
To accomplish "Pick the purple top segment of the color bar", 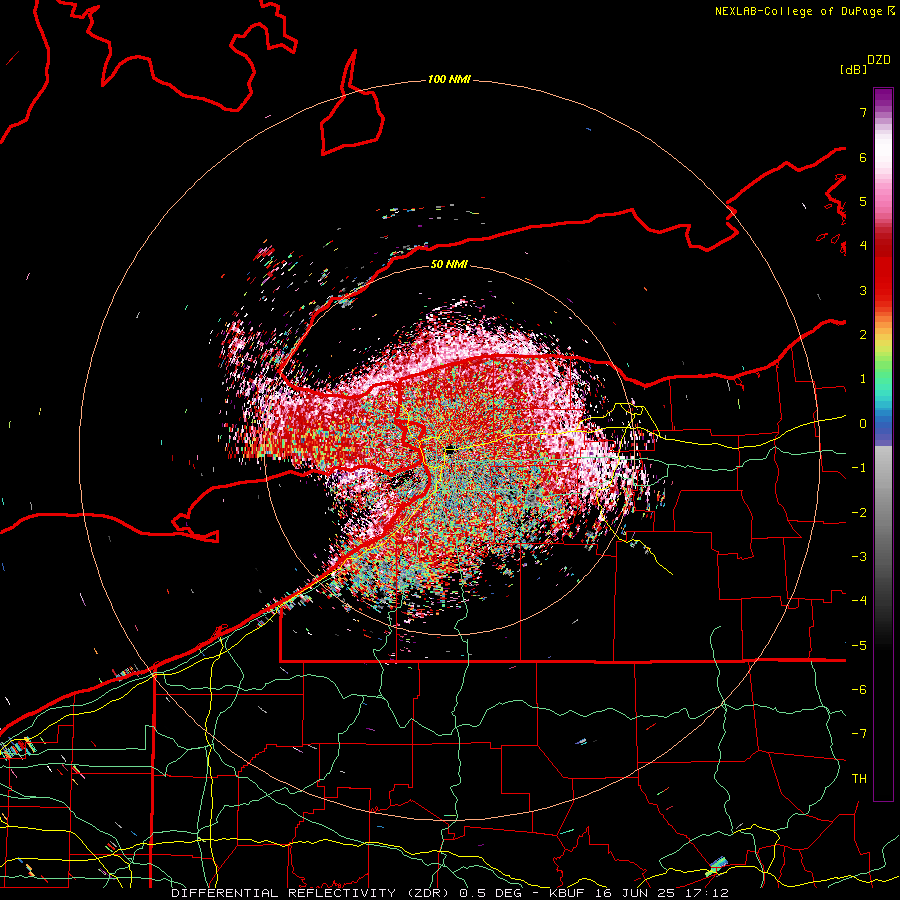I will 883,99.
